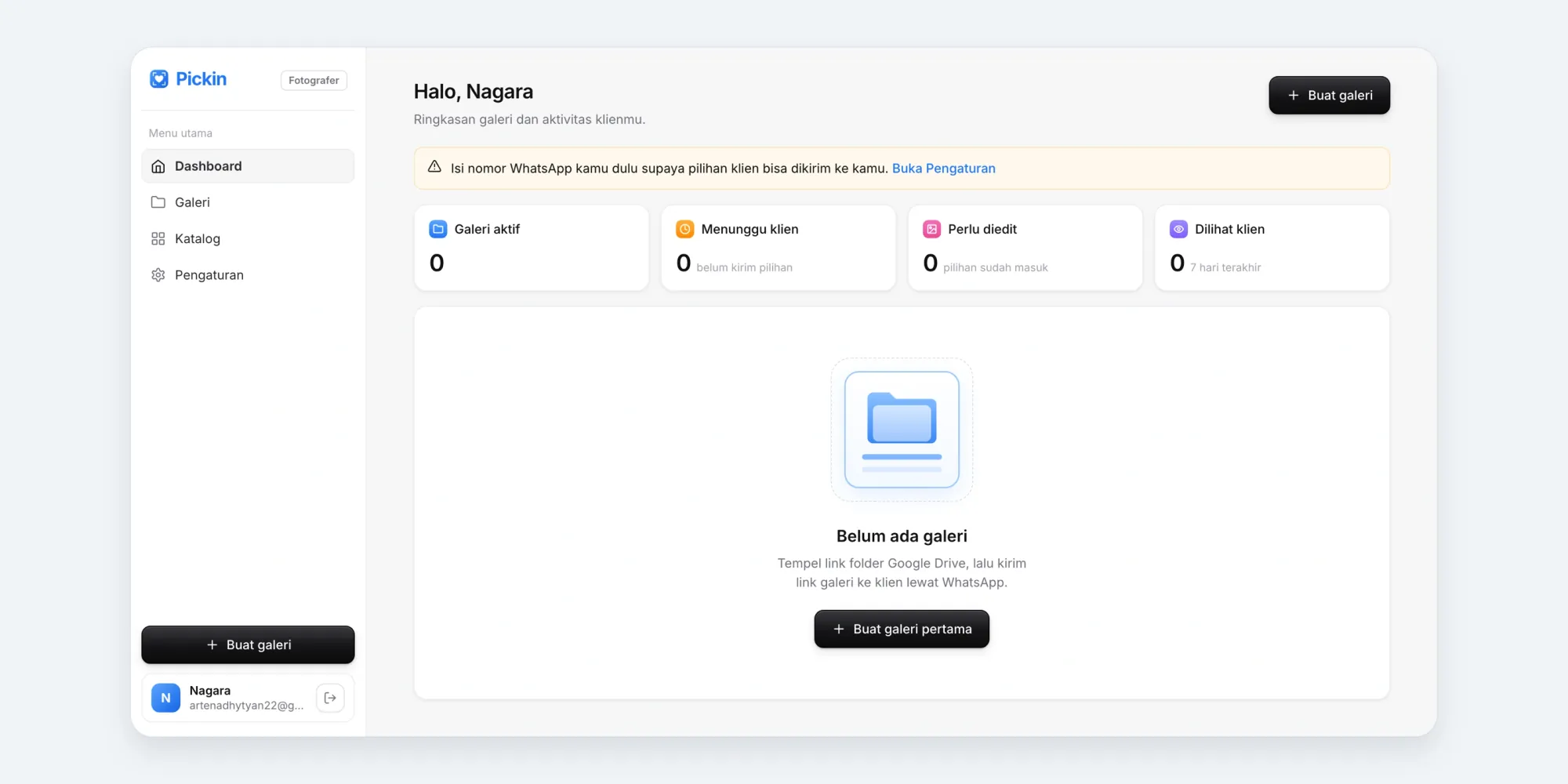This screenshot has height=784, width=1568.
Task: Click the Halo, Nagara heading
Action: click(474, 92)
